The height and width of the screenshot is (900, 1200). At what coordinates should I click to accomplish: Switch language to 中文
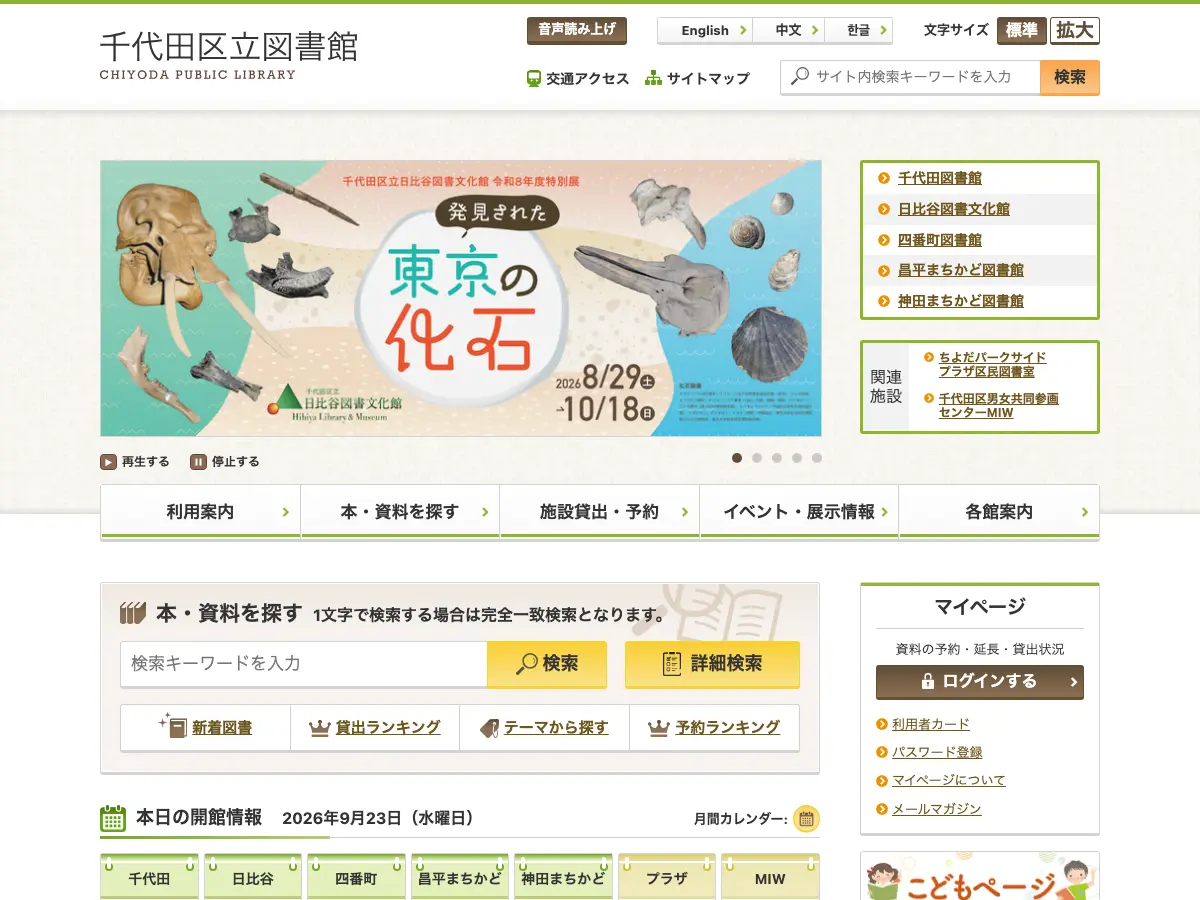click(789, 31)
